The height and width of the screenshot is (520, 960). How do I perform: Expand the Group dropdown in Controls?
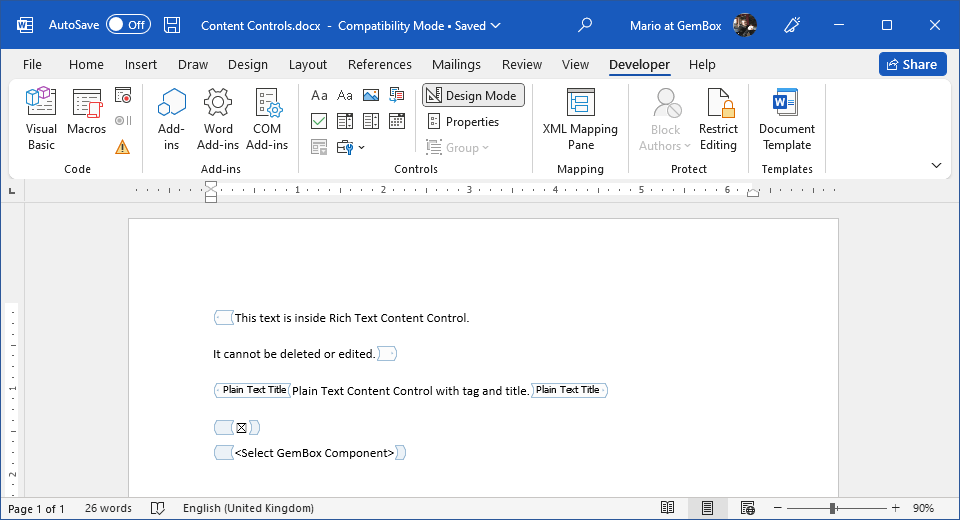[459, 148]
